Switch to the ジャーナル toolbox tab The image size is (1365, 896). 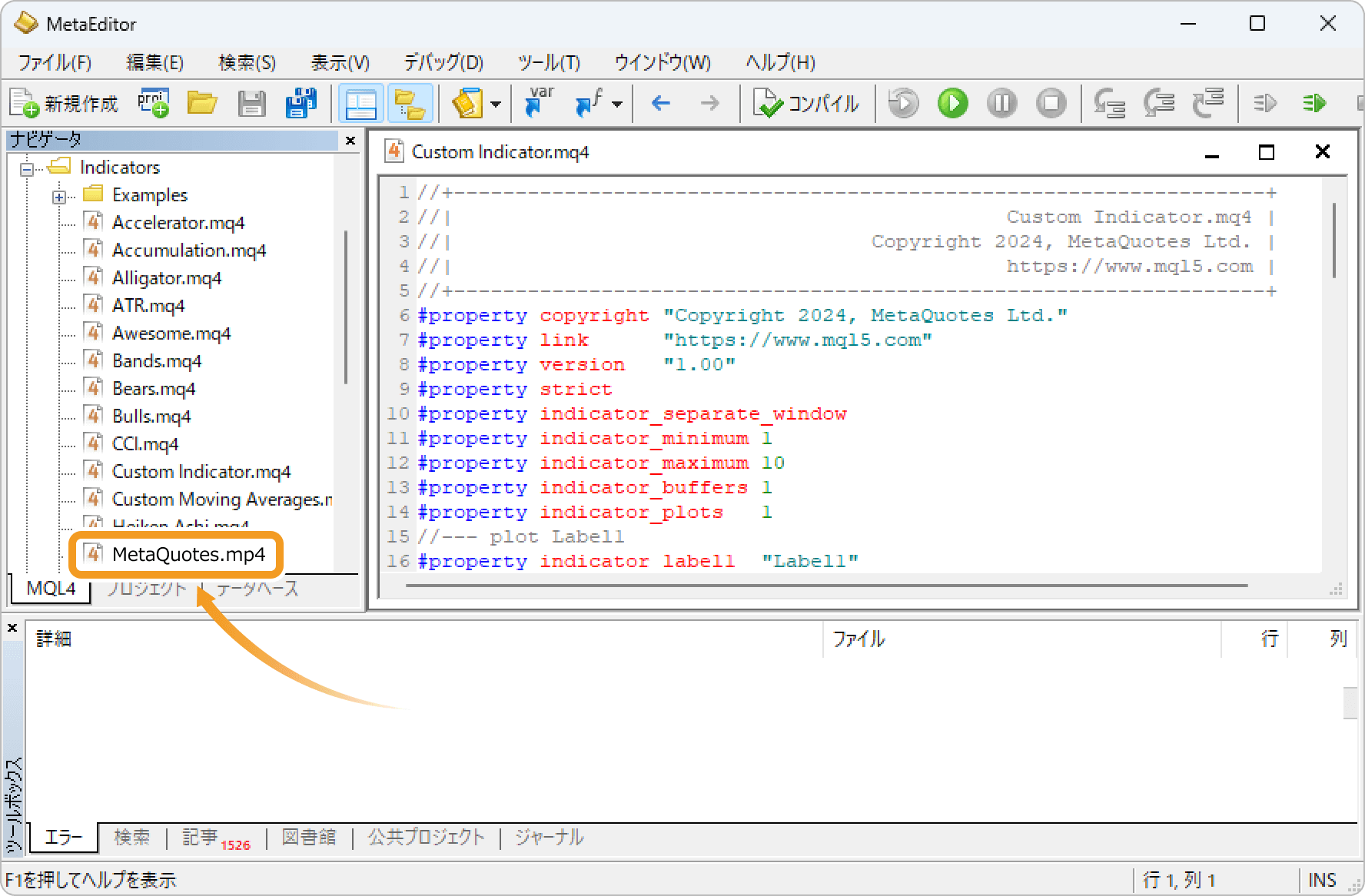pos(549,837)
